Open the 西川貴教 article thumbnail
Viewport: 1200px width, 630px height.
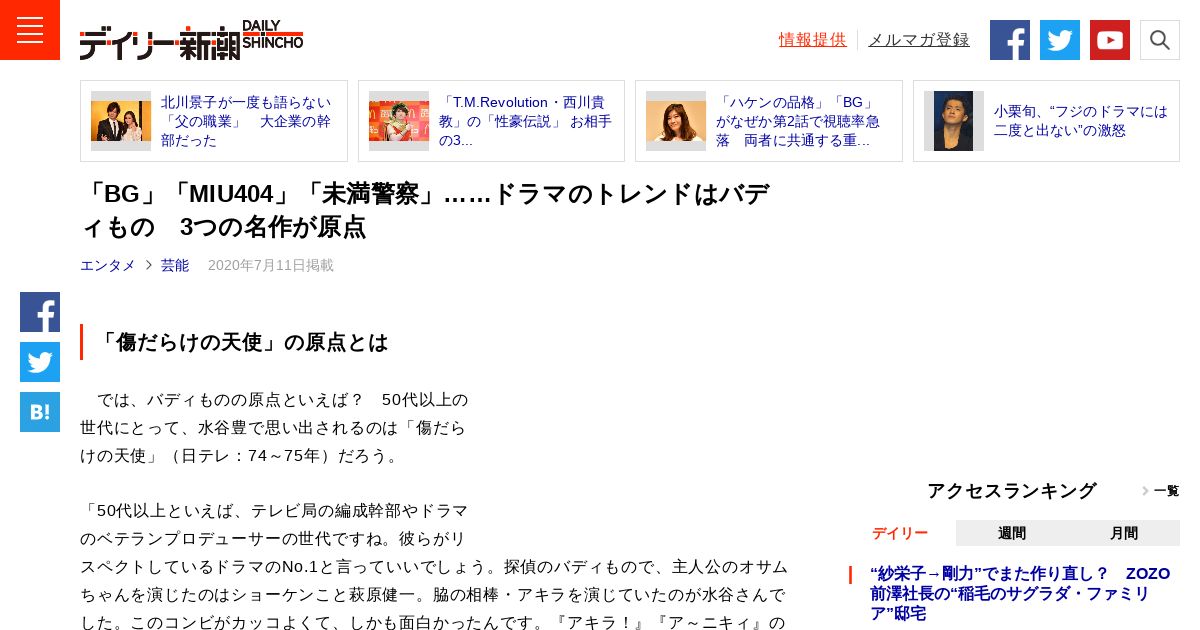[x=399, y=121]
